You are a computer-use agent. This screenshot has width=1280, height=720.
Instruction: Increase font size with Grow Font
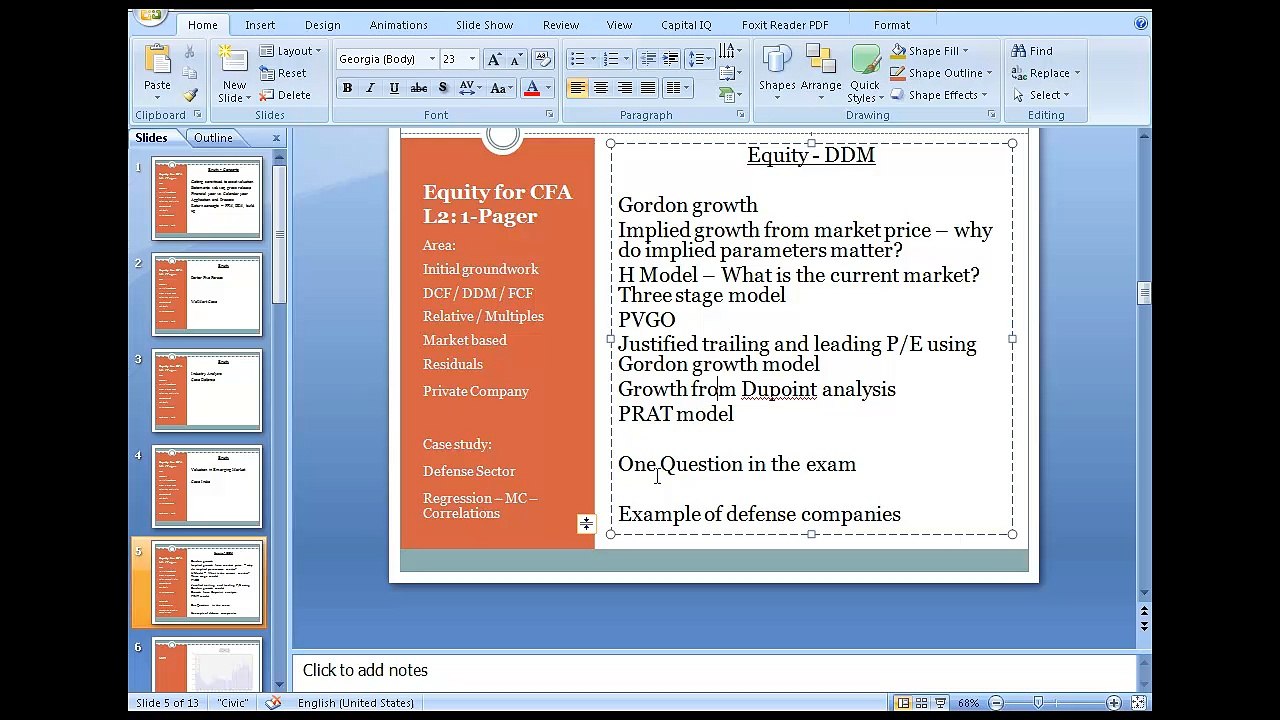[x=494, y=60]
